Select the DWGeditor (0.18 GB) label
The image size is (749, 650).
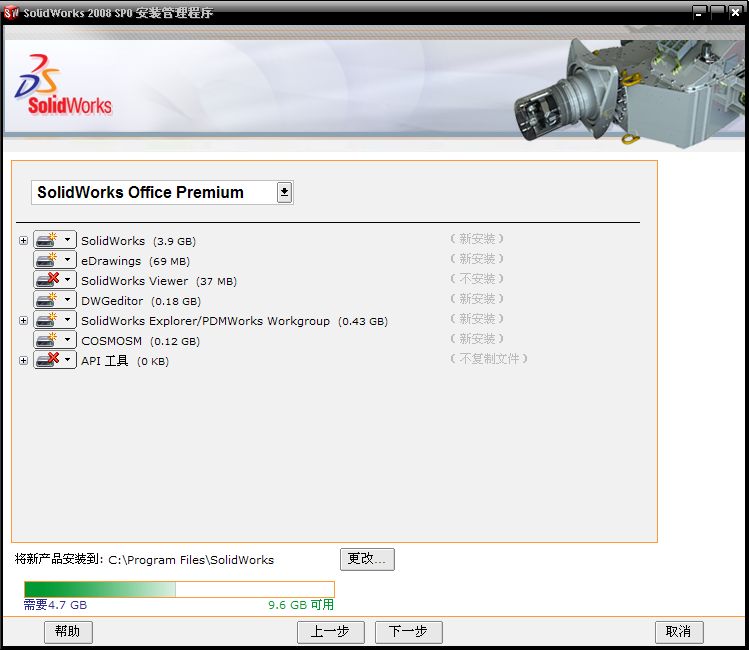tap(141, 301)
